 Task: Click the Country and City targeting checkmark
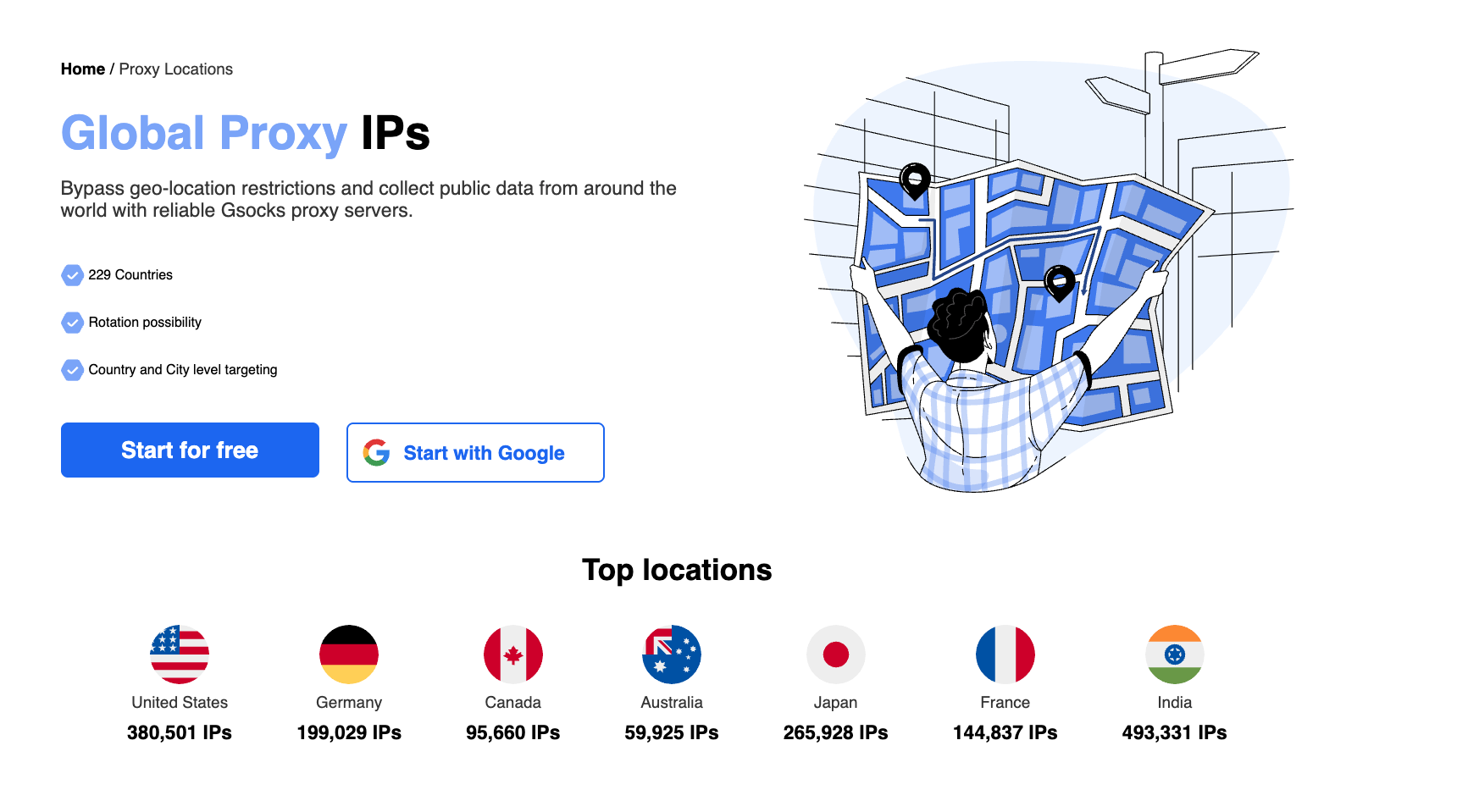coord(73,370)
